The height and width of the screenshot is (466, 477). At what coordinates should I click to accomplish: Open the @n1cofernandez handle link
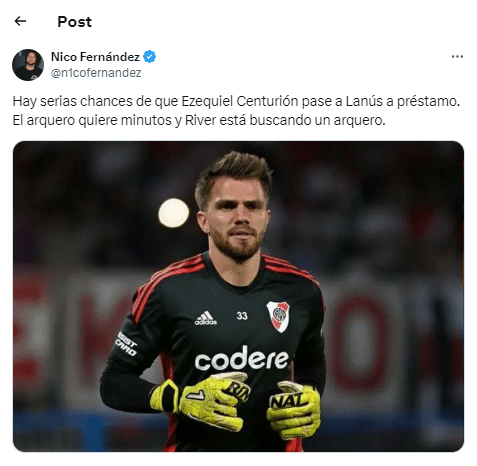pyautogui.click(x=96, y=73)
